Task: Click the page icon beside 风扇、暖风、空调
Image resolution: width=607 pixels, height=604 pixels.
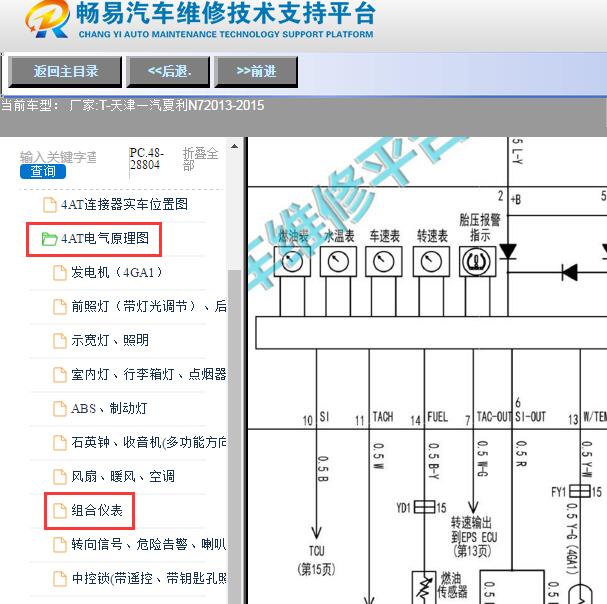Action: [x=60, y=477]
